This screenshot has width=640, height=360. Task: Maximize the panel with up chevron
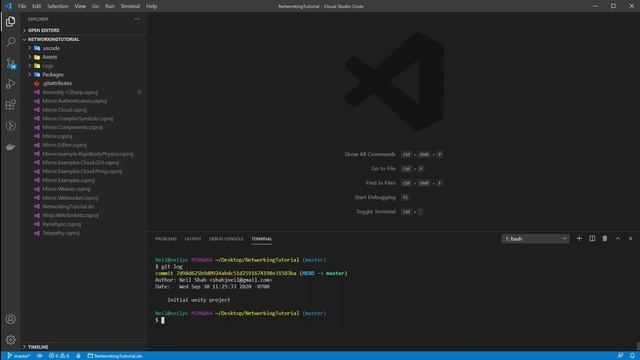click(618, 239)
